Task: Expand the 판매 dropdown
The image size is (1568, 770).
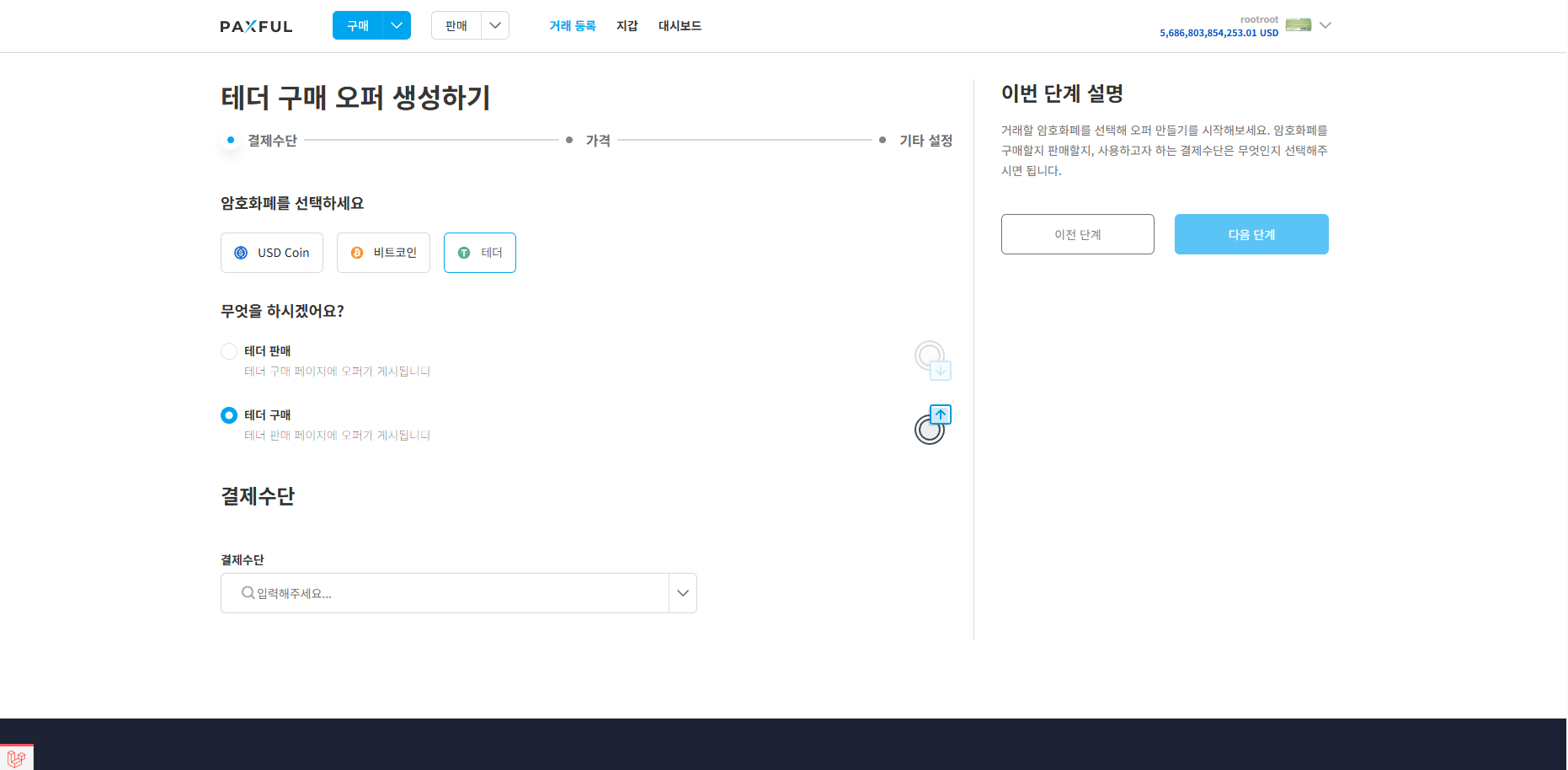Action: click(495, 25)
